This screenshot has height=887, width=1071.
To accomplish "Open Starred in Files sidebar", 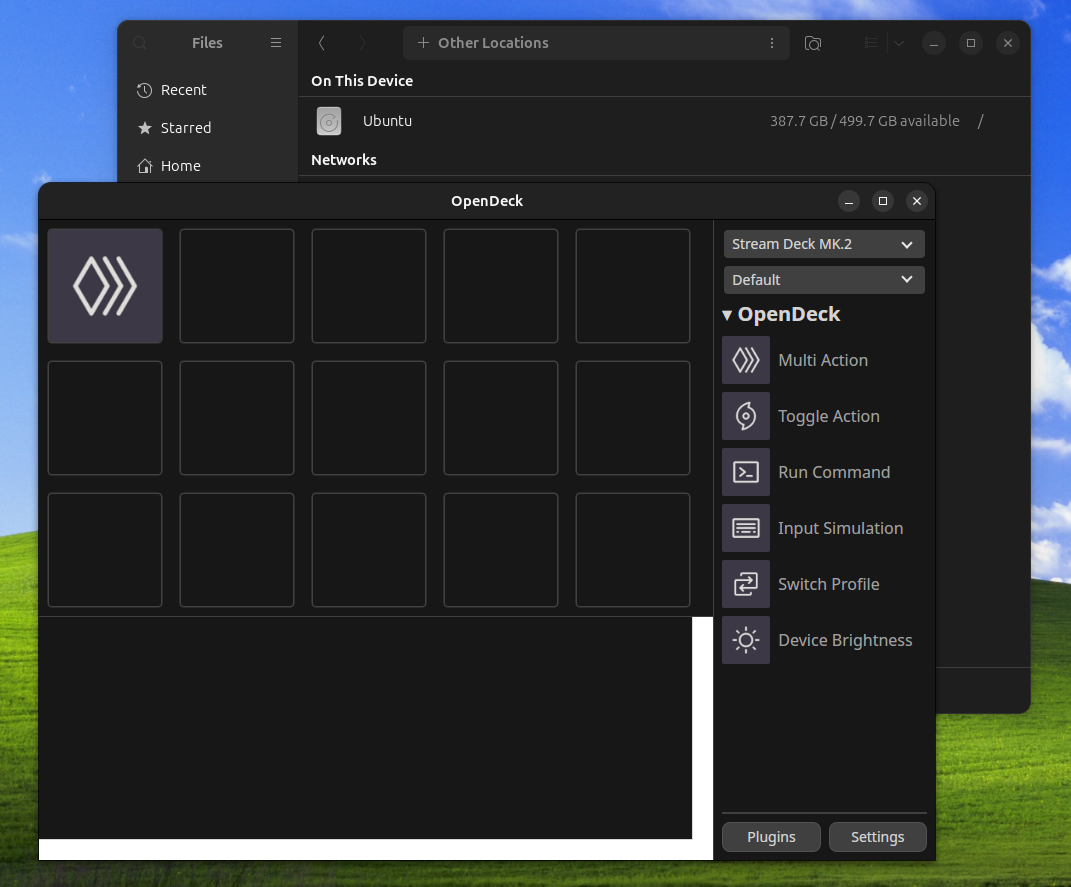I will click(208, 128).
